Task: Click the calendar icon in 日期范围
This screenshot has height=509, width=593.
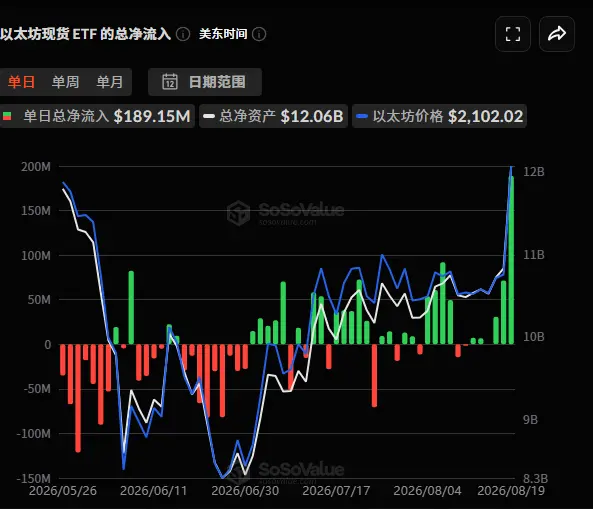Action: [170, 82]
